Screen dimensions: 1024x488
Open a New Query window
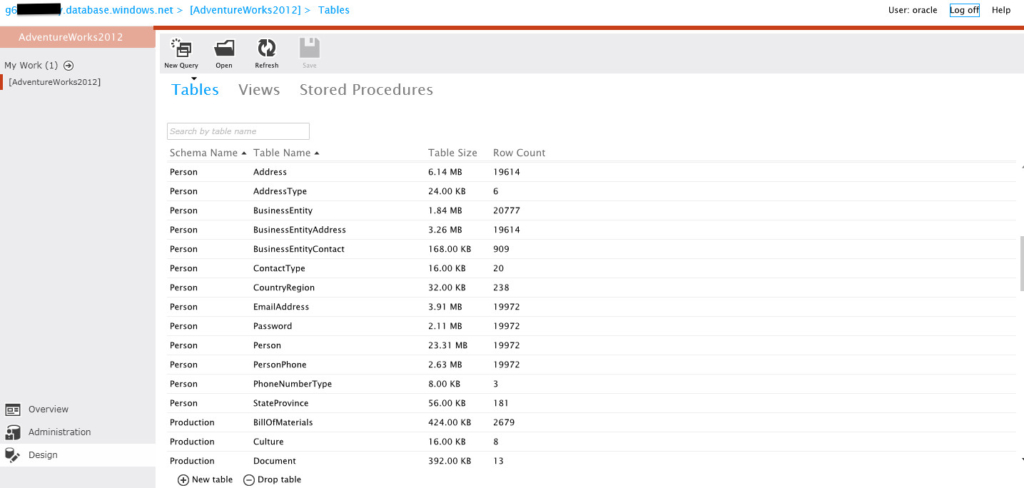181,53
